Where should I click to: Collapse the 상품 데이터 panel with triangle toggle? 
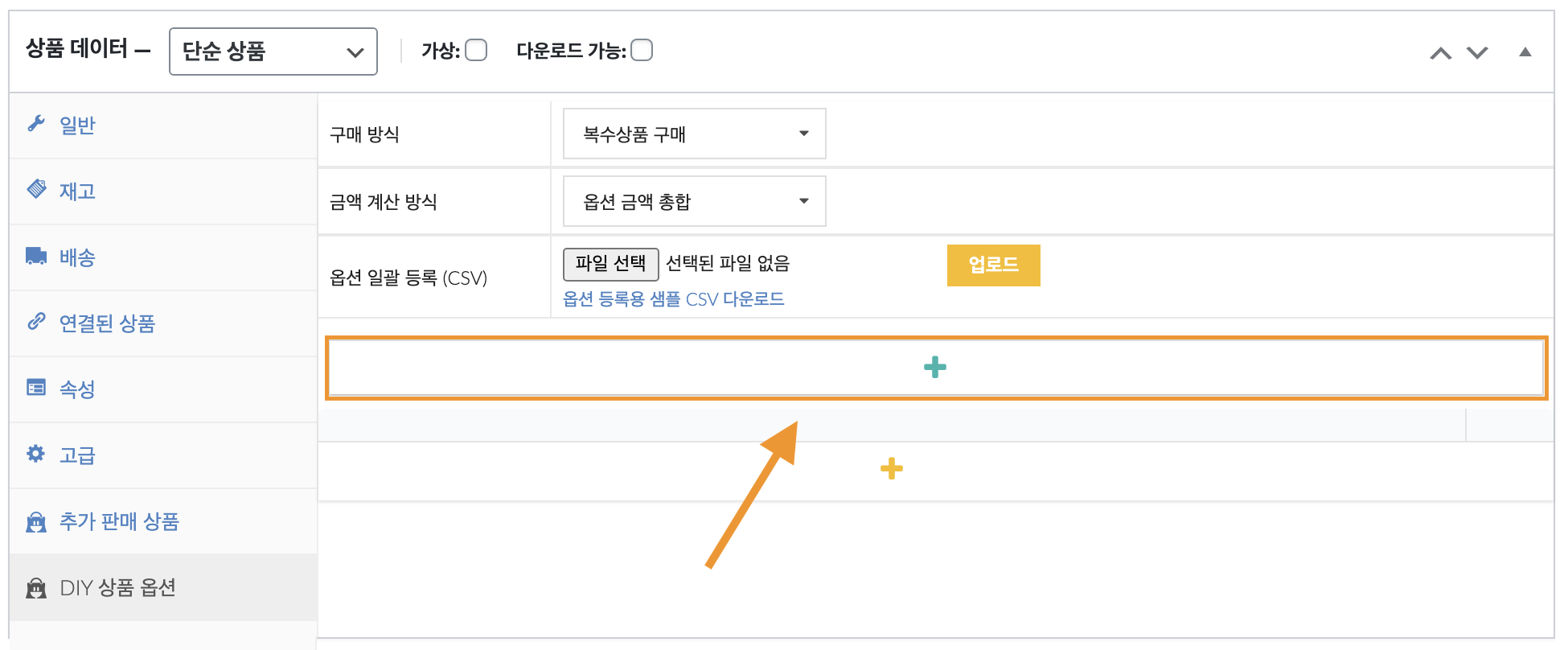[x=1525, y=52]
